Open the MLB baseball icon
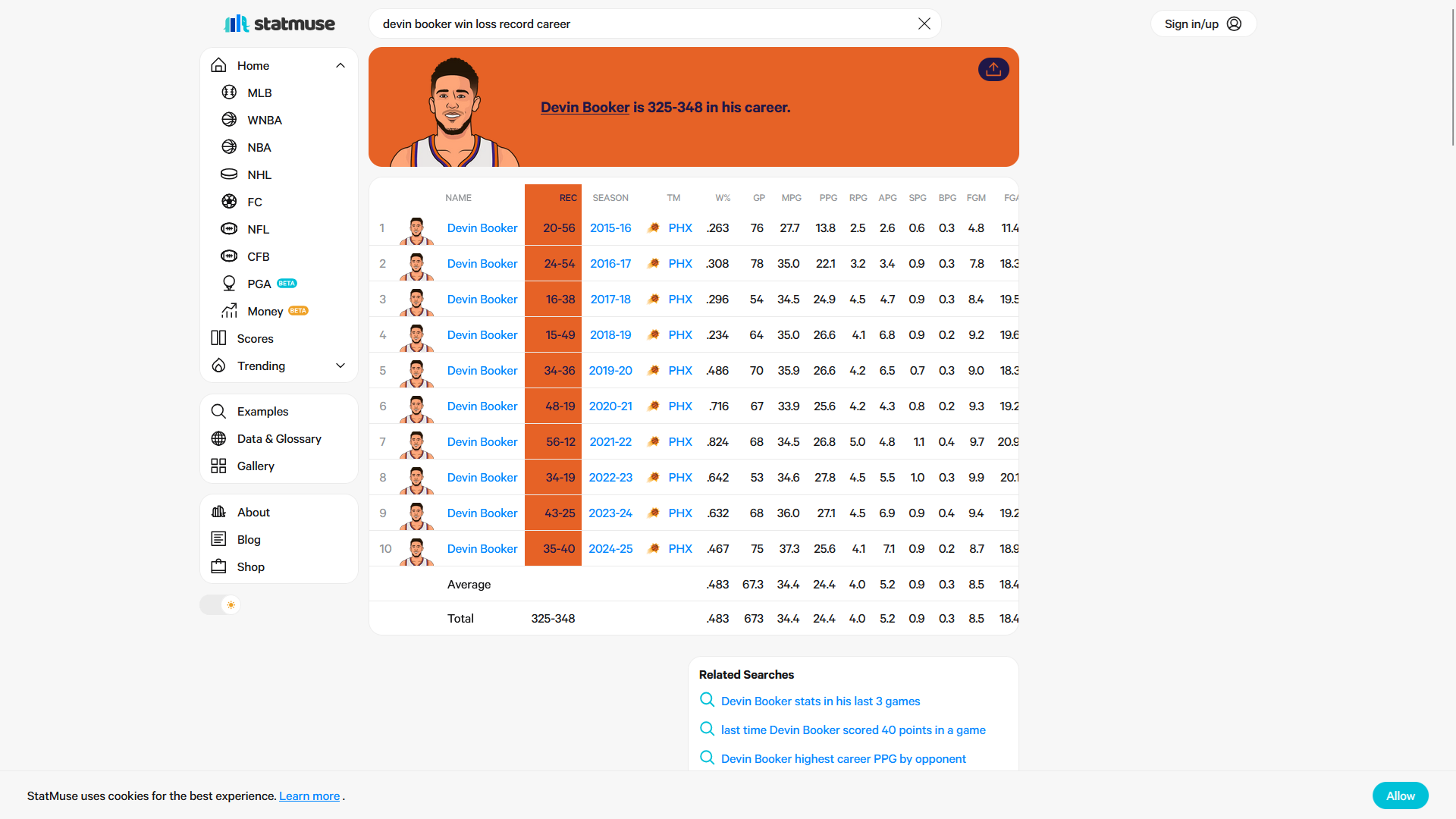 (x=229, y=93)
